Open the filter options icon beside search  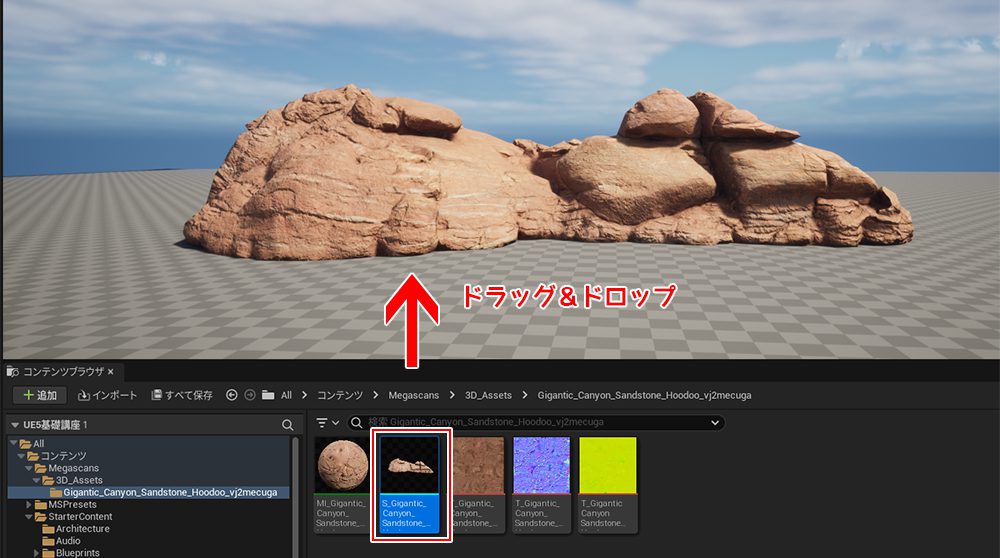point(327,423)
